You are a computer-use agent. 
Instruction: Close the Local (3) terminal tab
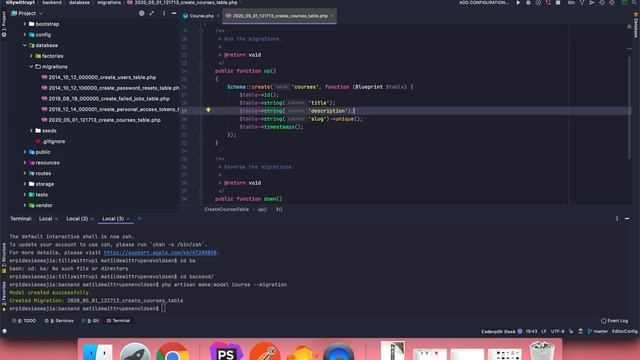coord(128,219)
